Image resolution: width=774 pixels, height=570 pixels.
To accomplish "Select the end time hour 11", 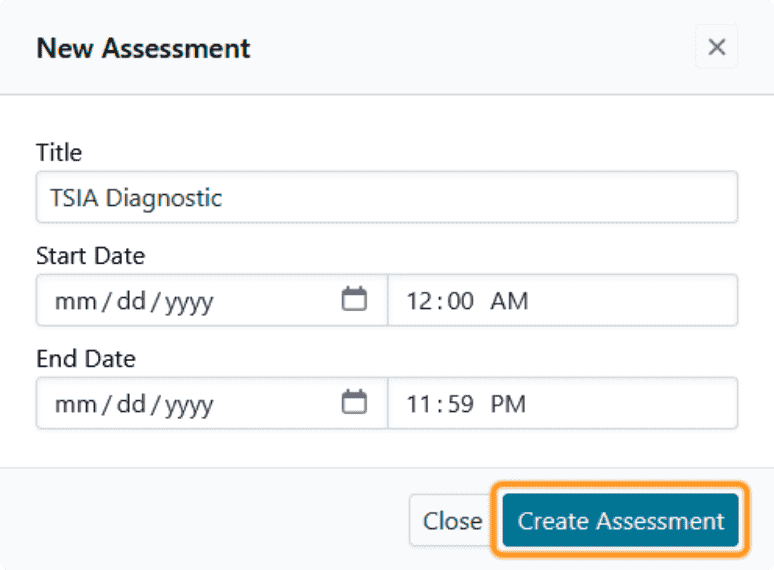I will coord(418,404).
